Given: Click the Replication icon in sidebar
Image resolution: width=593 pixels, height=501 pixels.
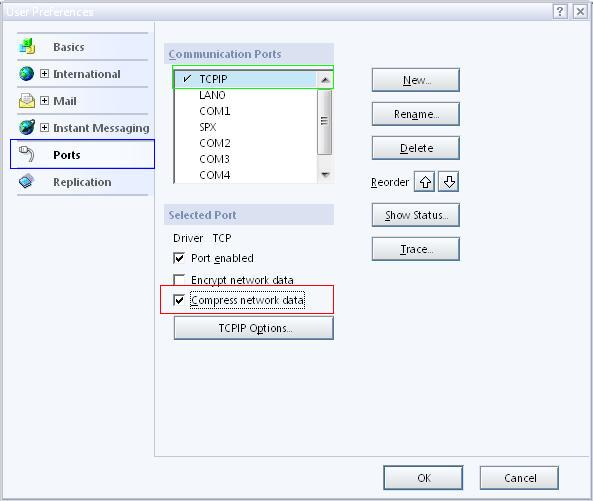Looking at the screenshot, I should point(26,181).
